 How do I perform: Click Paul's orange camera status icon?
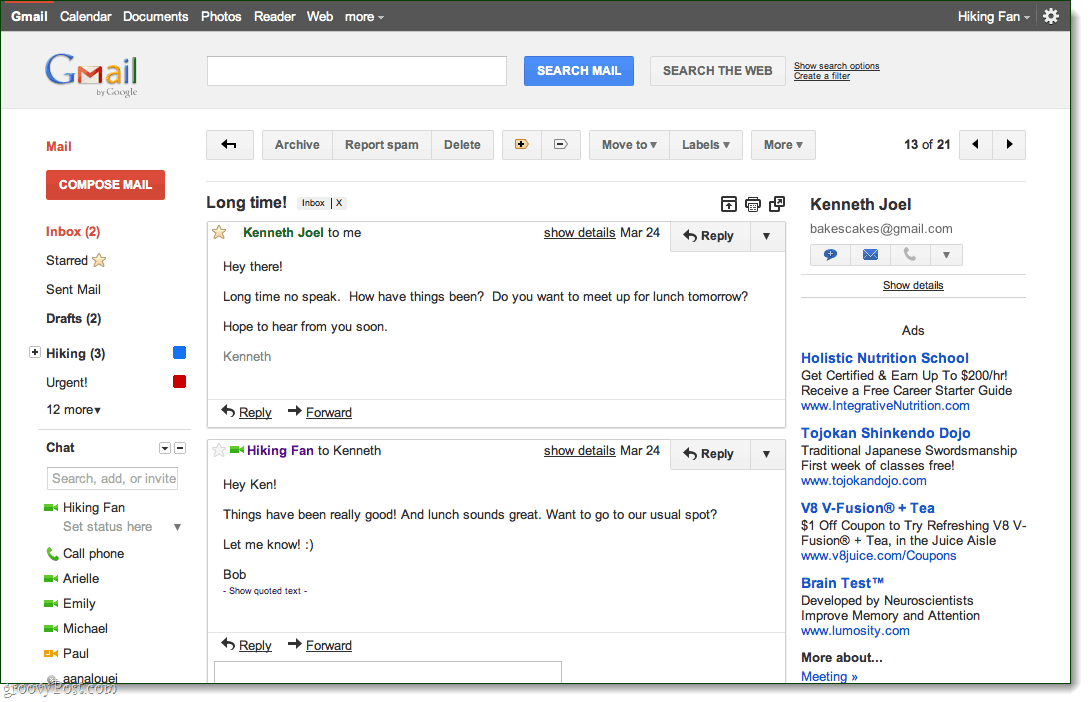51,653
